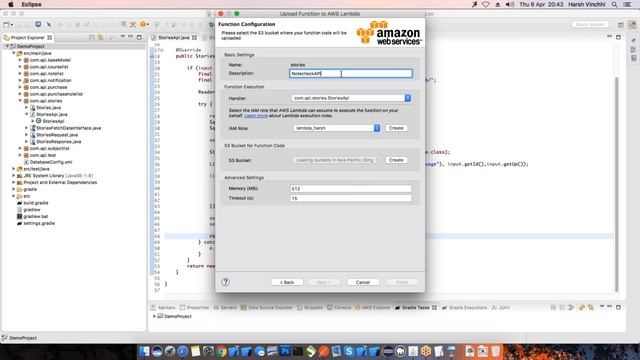
Task: Switch to the Gradle Executions tab
Action: coord(464,307)
